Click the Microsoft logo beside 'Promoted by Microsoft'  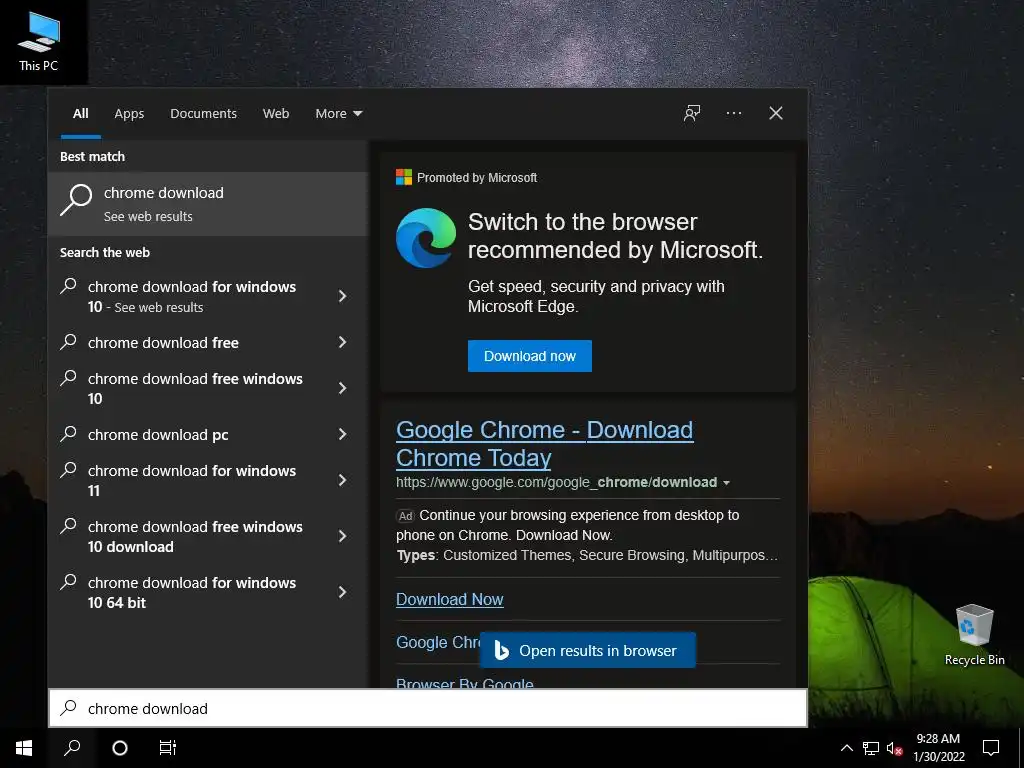[x=404, y=177]
